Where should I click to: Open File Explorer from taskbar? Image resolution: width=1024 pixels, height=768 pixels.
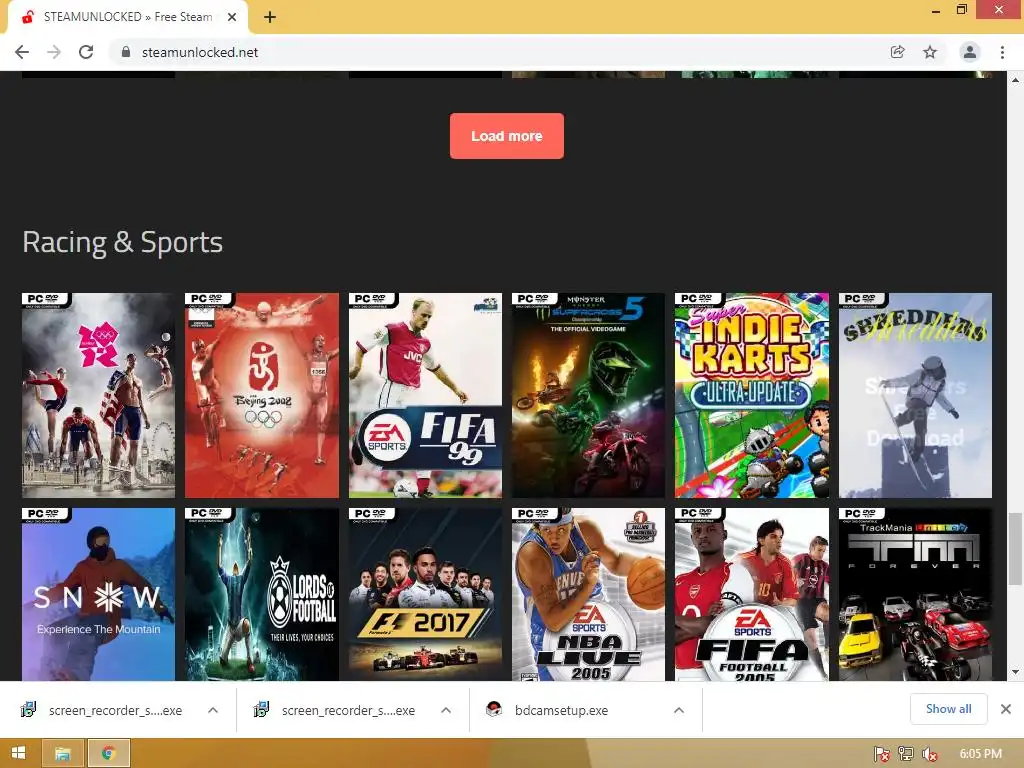(x=63, y=753)
